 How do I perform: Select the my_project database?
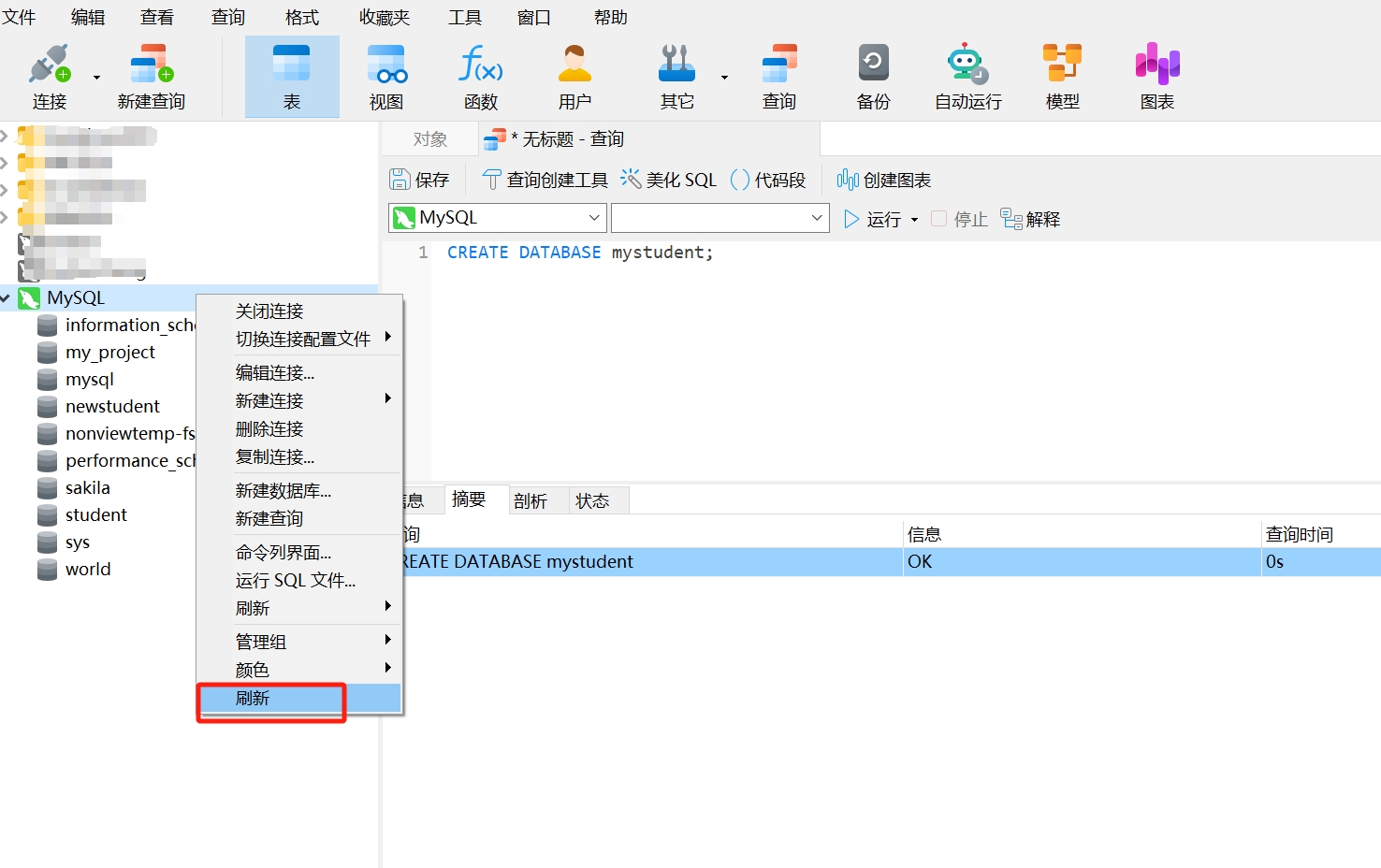coord(109,353)
